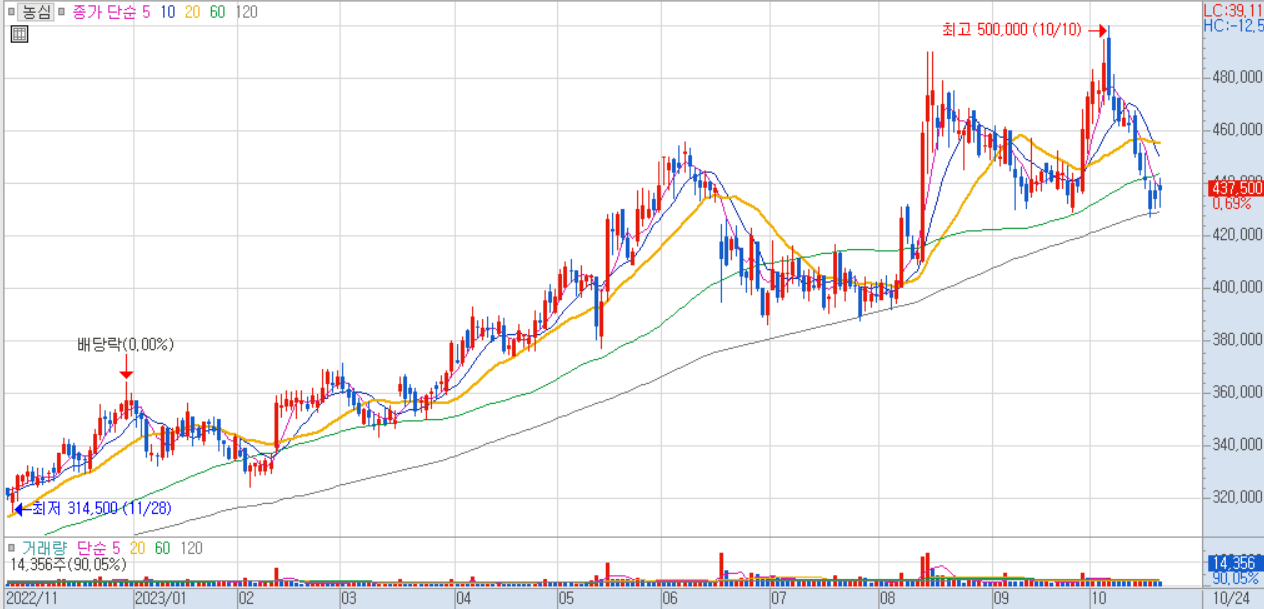Click the 최저 314,500 (11/28) low annotation
This screenshot has width=1264, height=609.
pos(102,508)
